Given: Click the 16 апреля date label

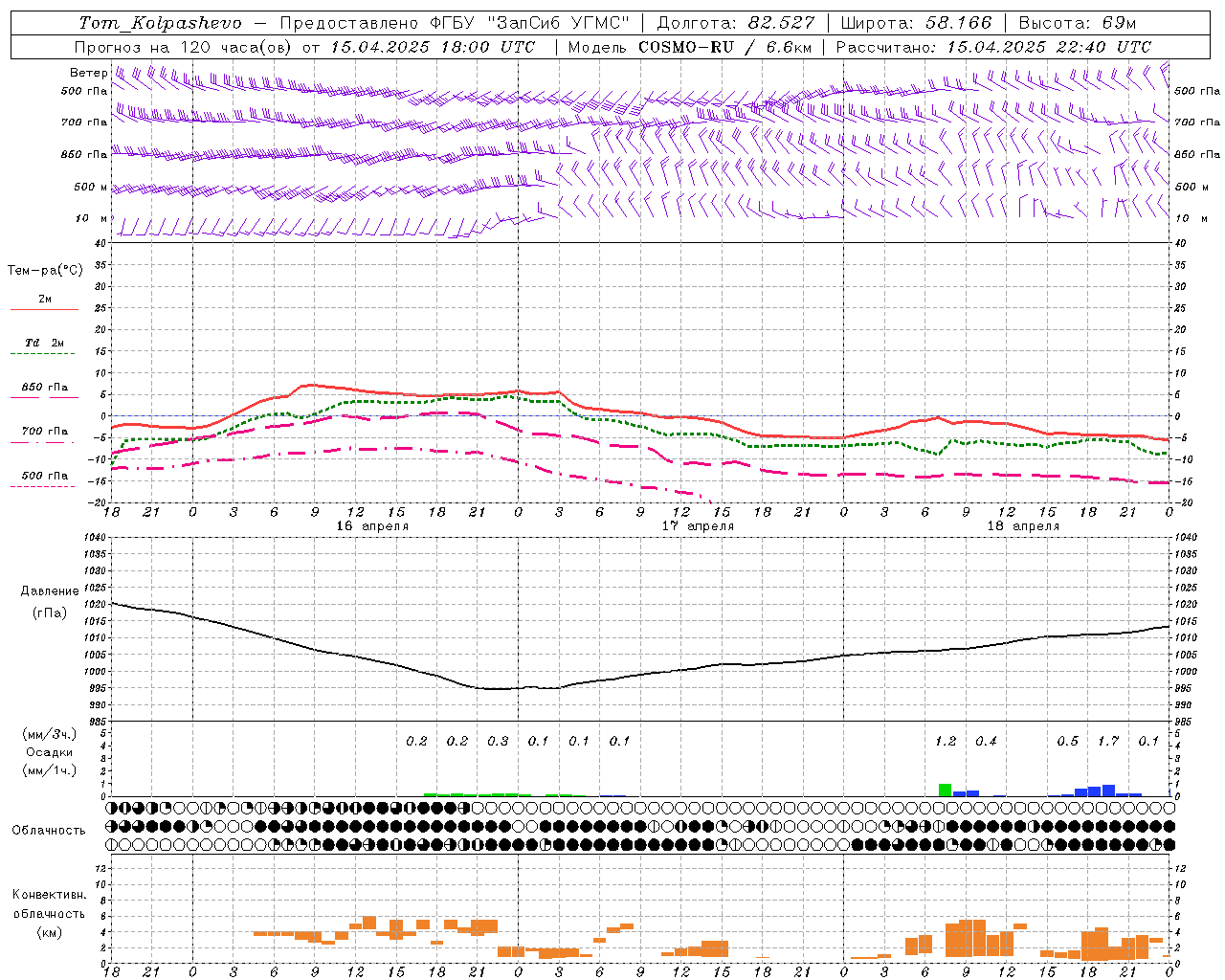Looking at the screenshot, I should tap(371, 526).
